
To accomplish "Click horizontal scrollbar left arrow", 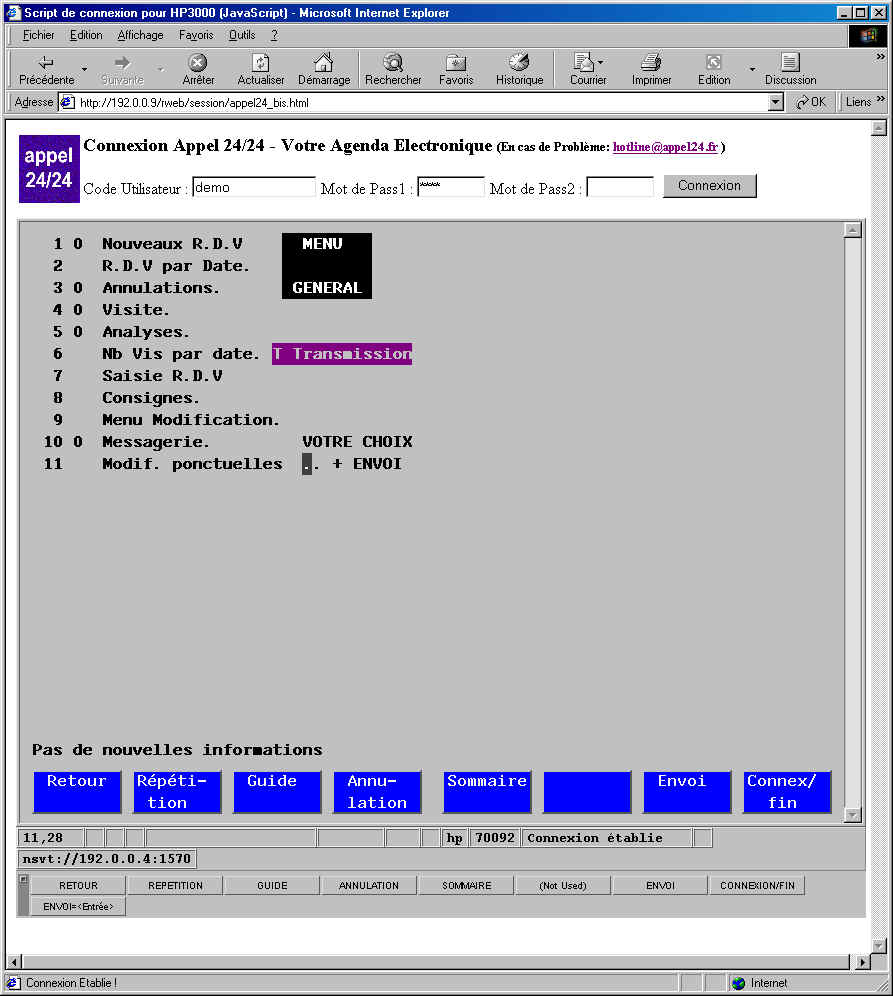I will [15, 962].
